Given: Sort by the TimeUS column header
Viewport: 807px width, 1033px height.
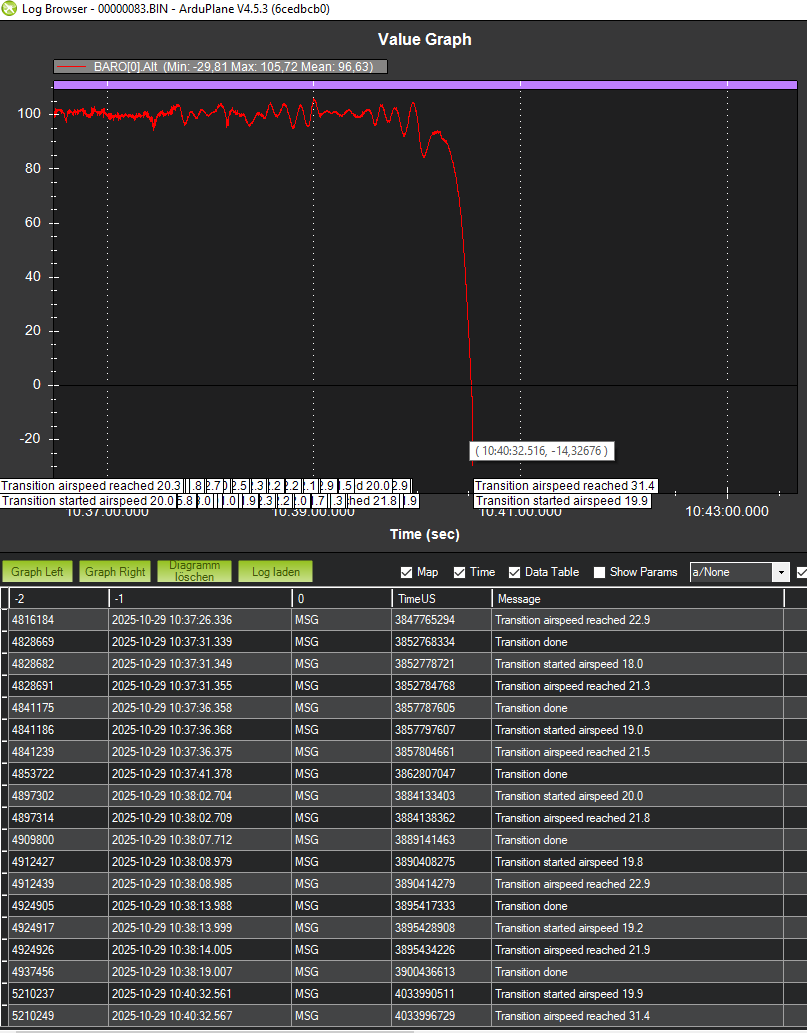Looking at the screenshot, I should click(440, 598).
